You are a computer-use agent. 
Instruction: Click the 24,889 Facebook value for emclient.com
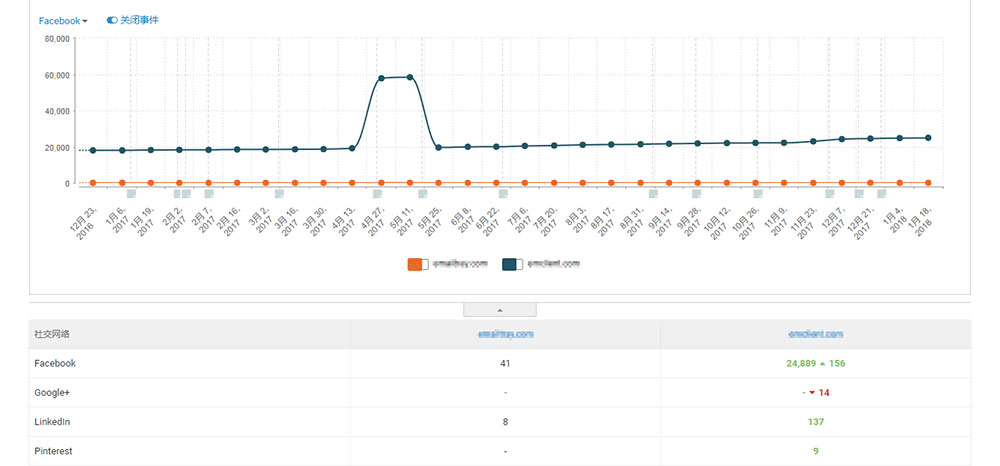click(794, 364)
